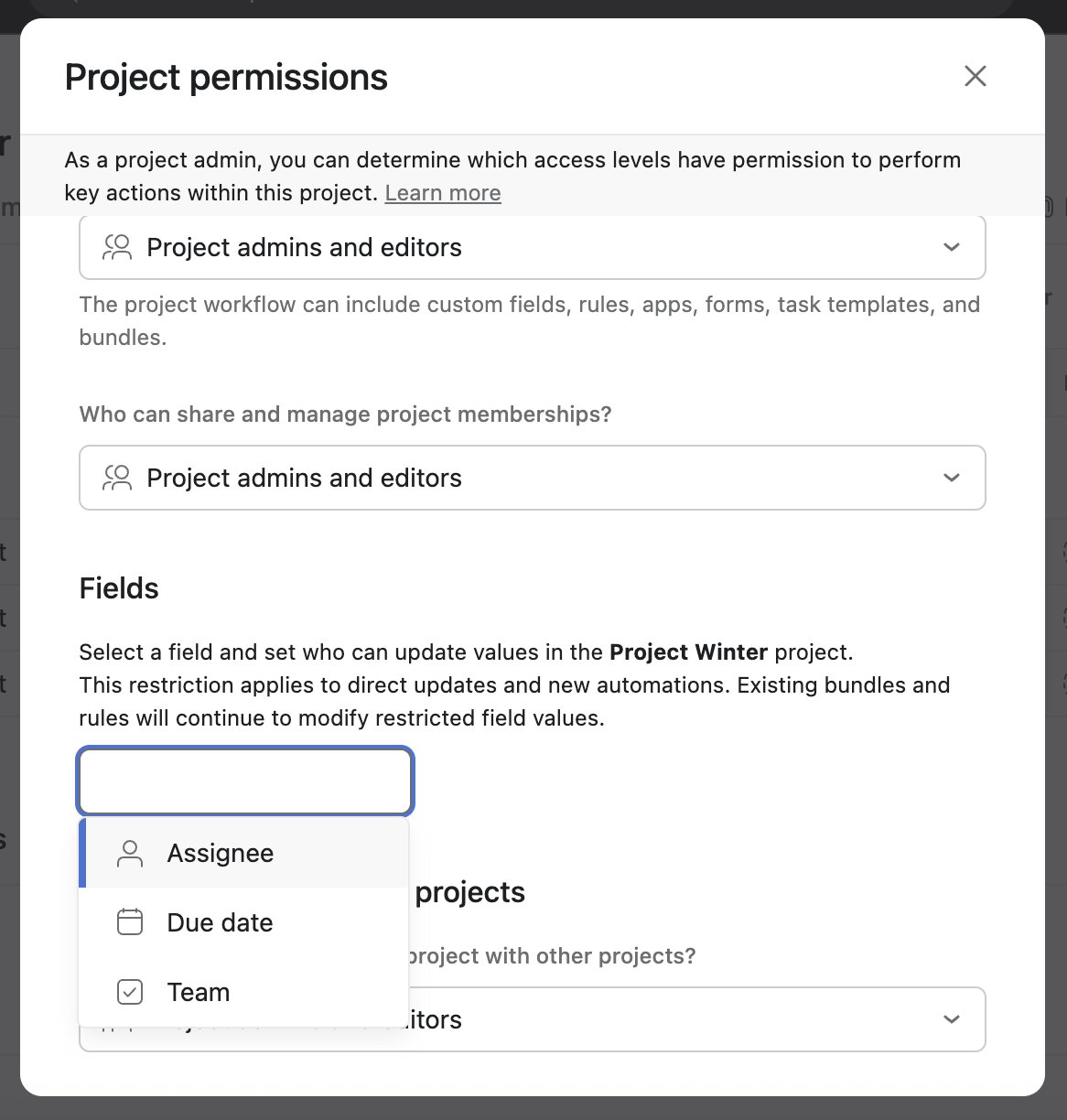Click the person icon beside Assignee
The width and height of the screenshot is (1067, 1120).
(x=130, y=854)
